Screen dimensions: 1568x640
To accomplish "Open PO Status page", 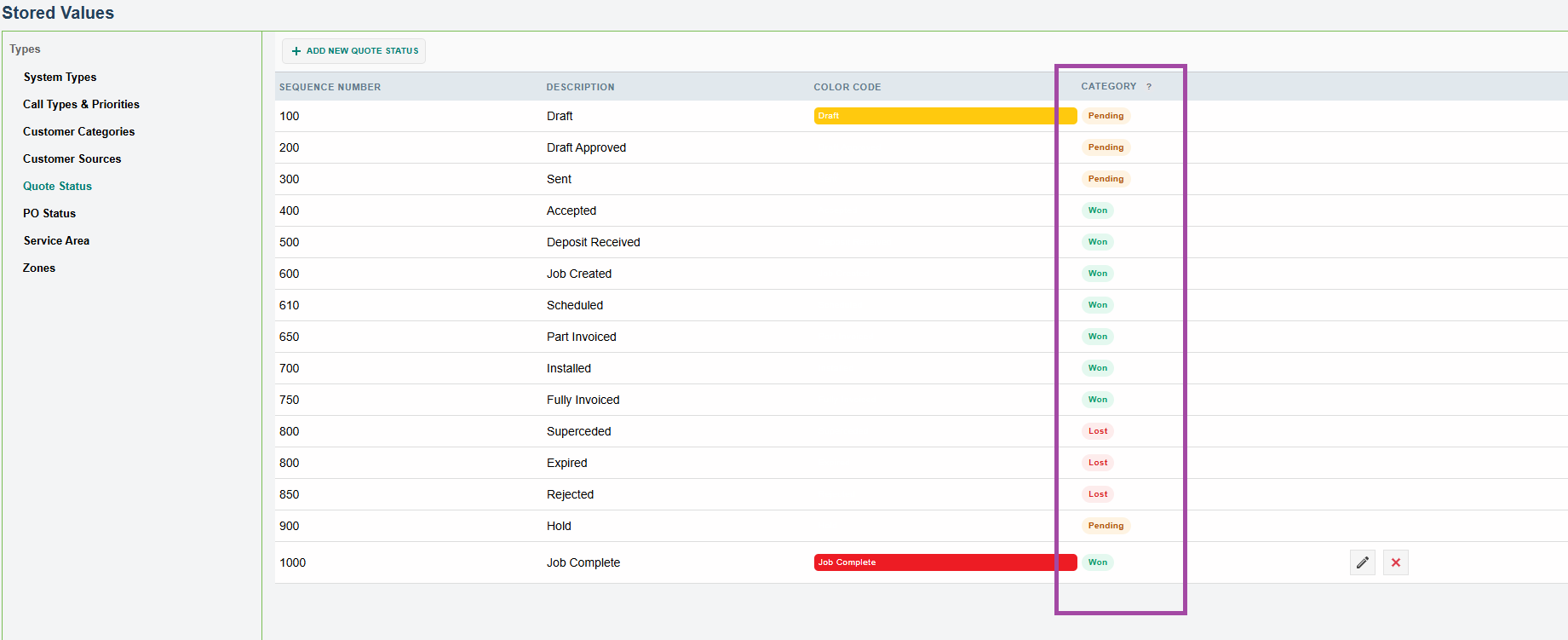I will [49, 213].
